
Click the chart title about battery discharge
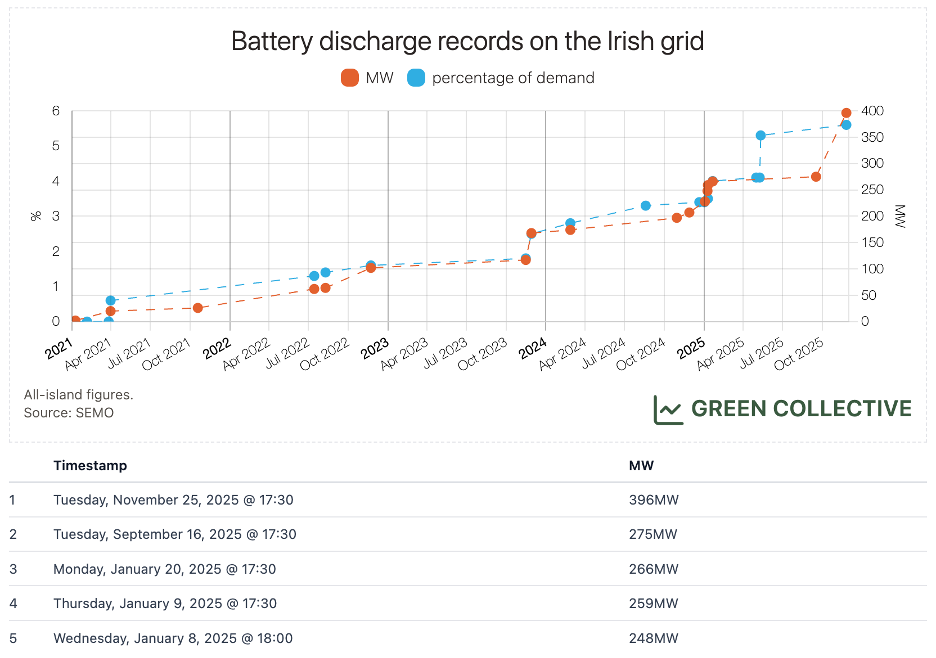(x=468, y=41)
